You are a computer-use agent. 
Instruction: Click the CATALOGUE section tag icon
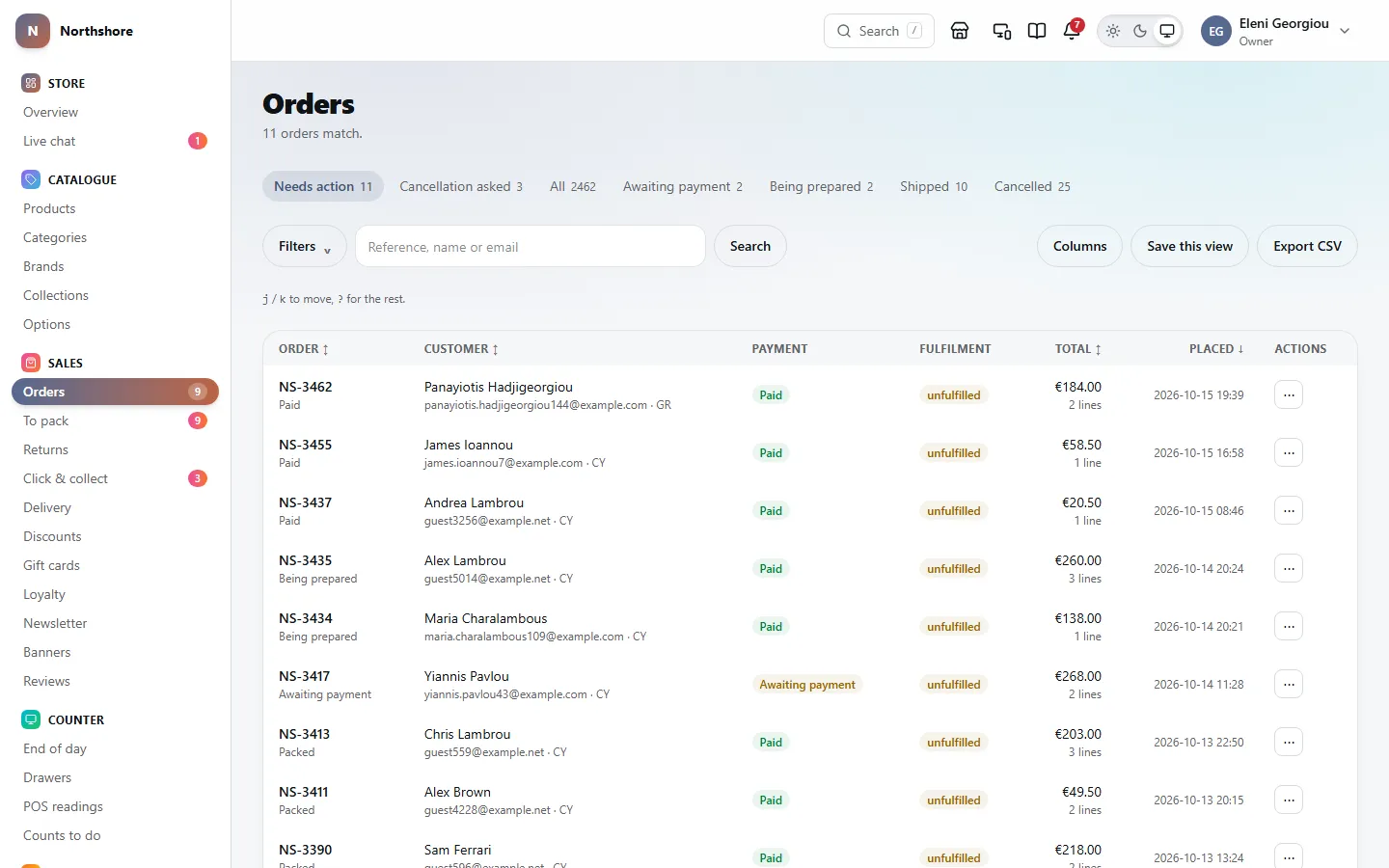click(x=31, y=179)
